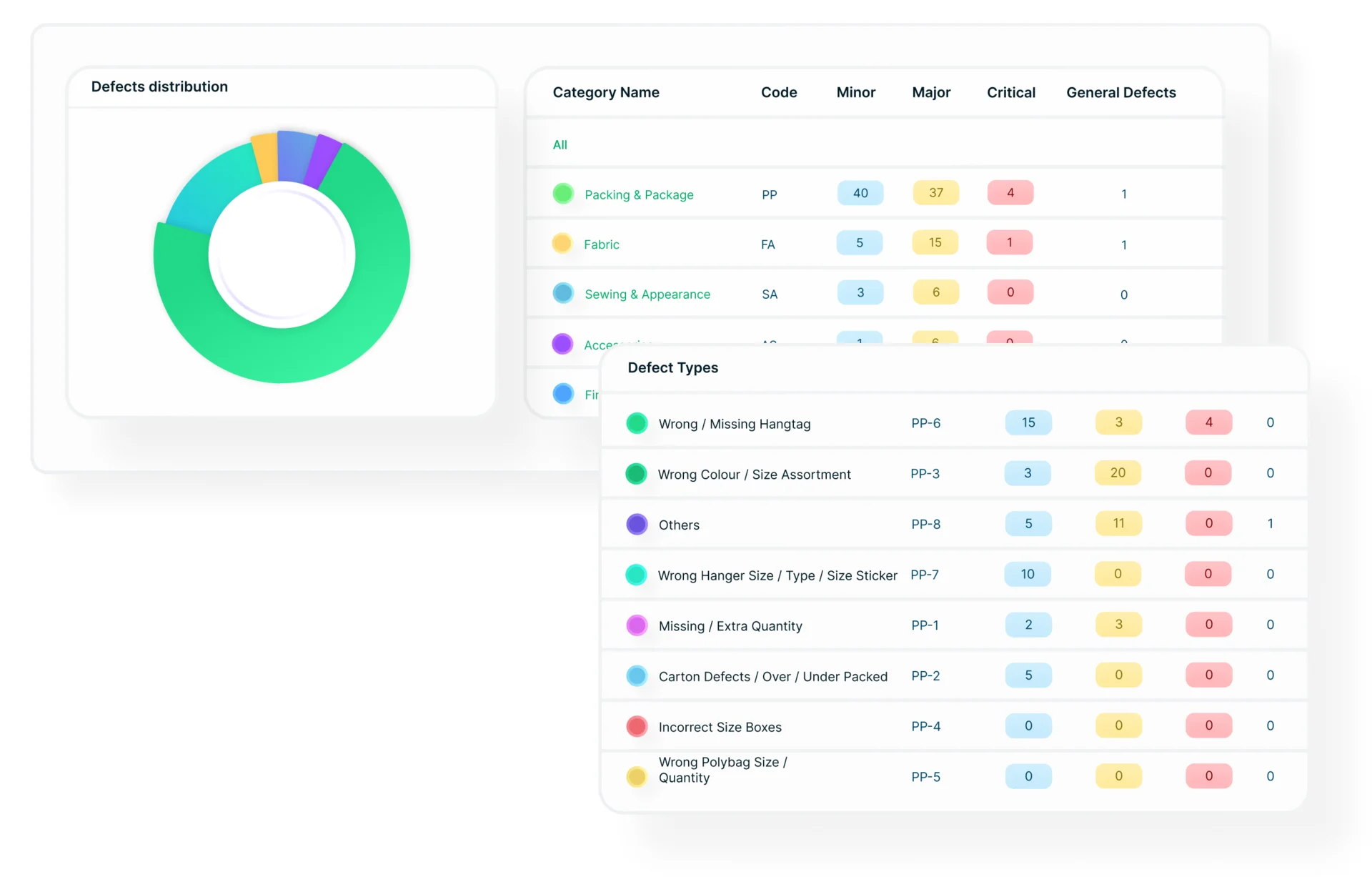This screenshot has width=1372, height=877.
Task: Open the Fabric category
Action: (602, 244)
